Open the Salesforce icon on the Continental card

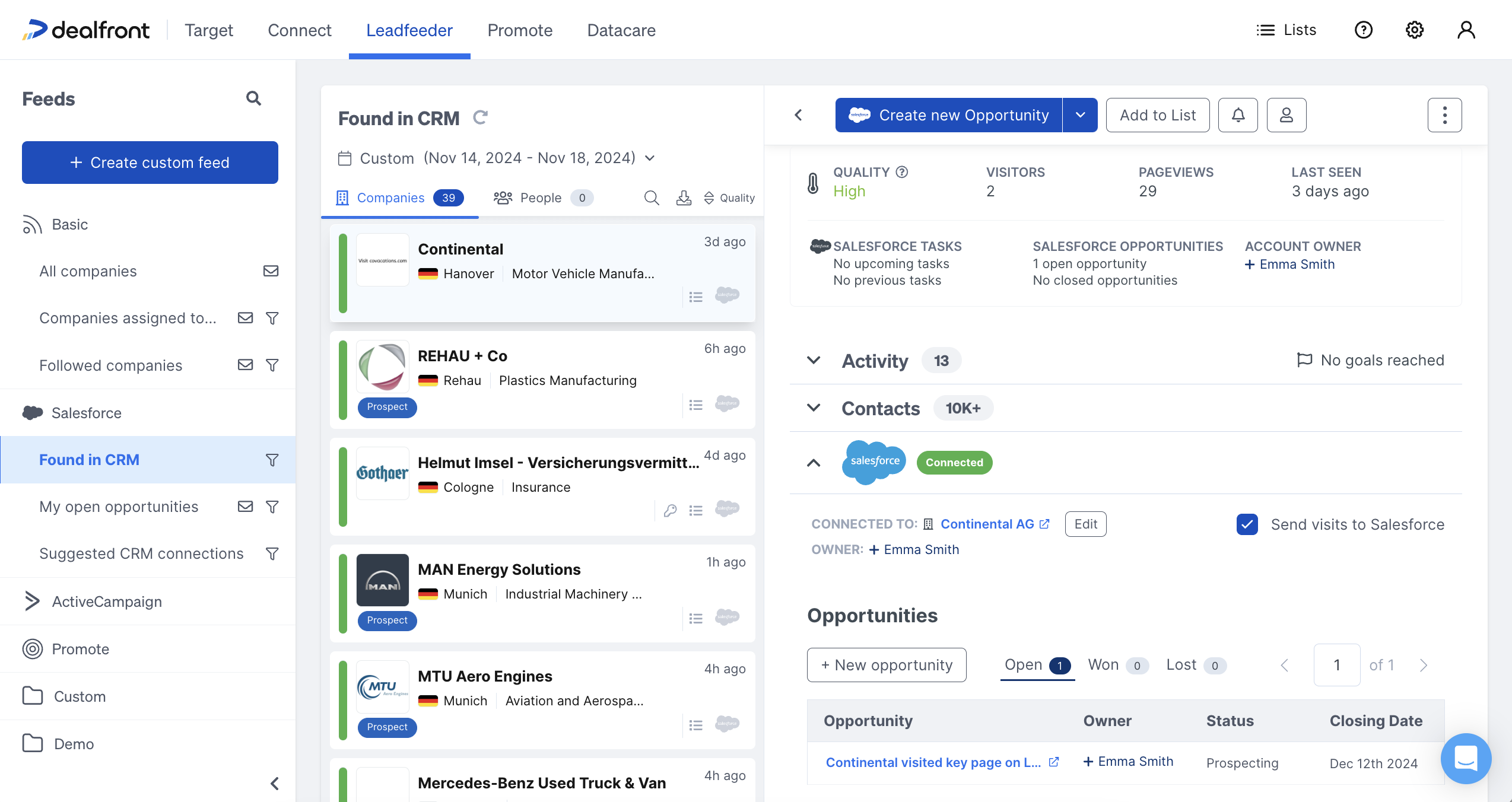pos(728,295)
